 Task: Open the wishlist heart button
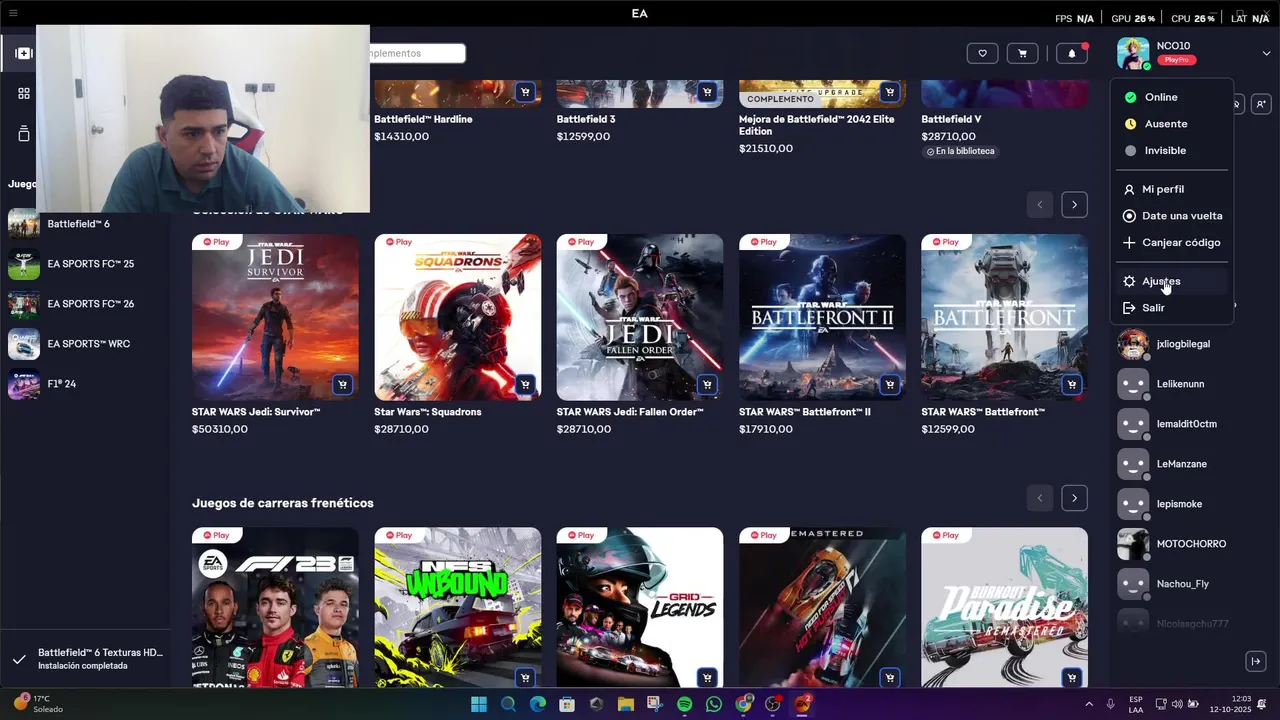coord(982,53)
